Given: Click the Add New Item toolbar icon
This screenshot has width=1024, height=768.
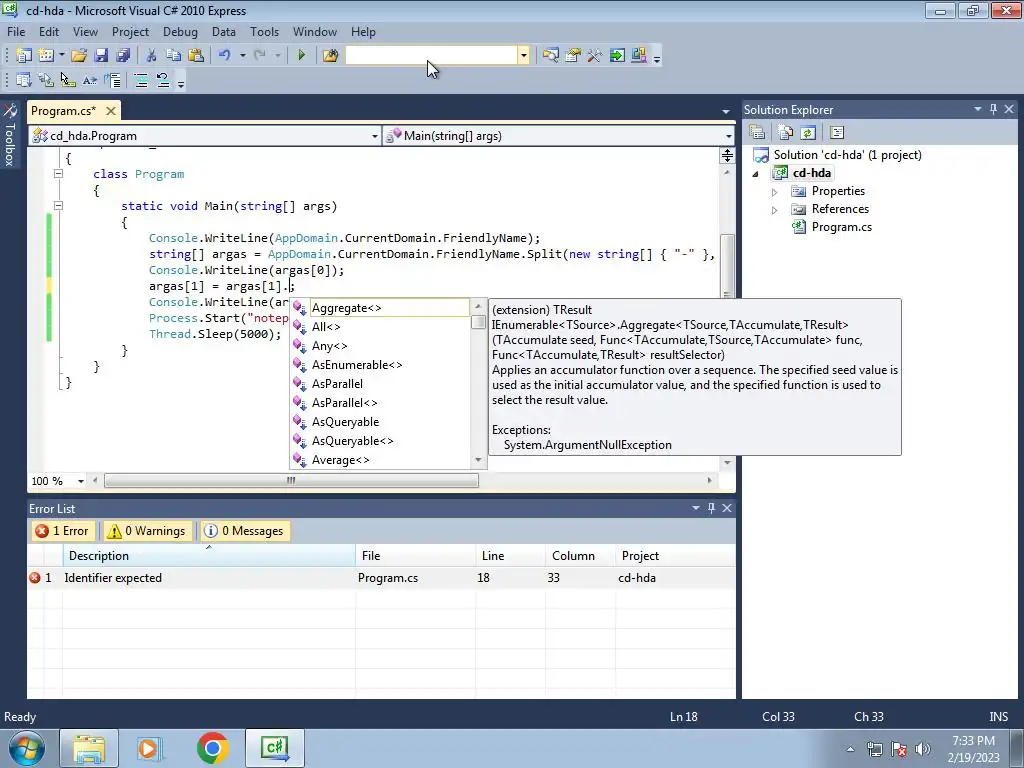Looking at the screenshot, I should (x=46, y=56).
